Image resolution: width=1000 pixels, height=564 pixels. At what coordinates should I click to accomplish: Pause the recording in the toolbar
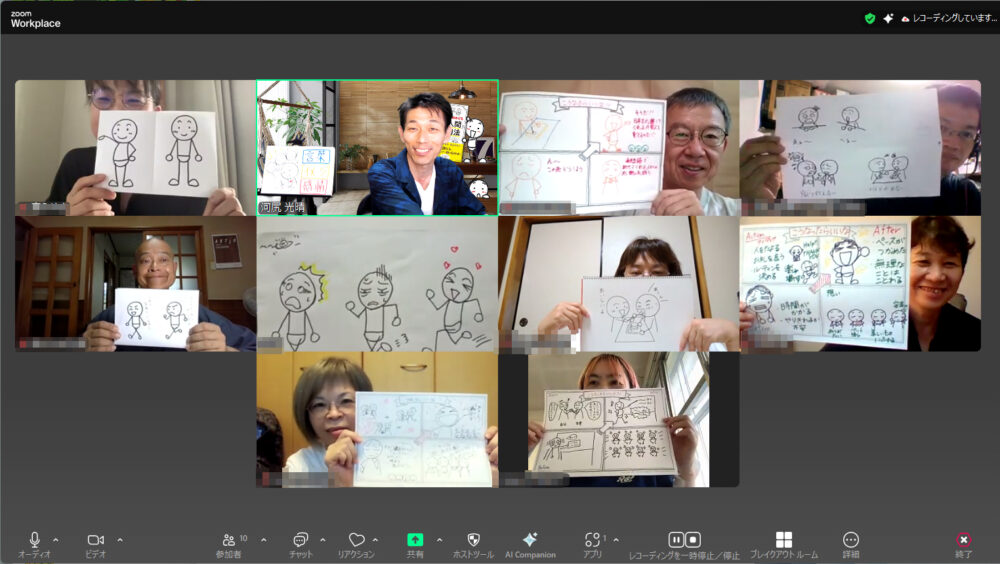676,540
